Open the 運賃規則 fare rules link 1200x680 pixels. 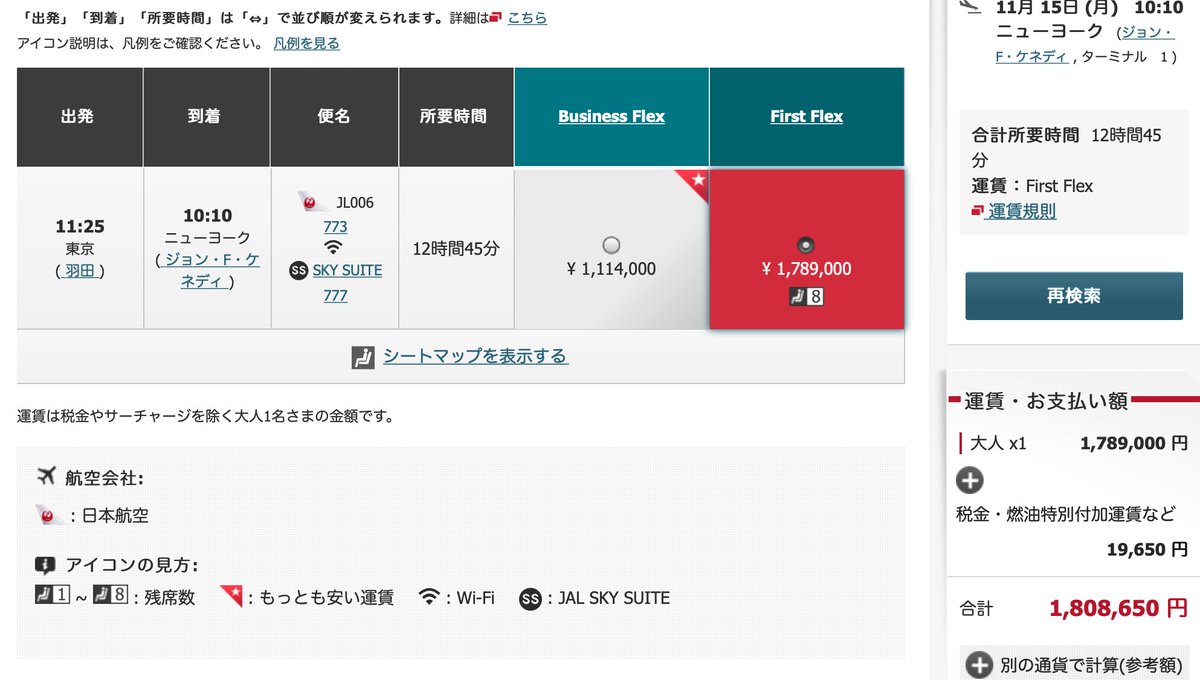tap(1022, 211)
